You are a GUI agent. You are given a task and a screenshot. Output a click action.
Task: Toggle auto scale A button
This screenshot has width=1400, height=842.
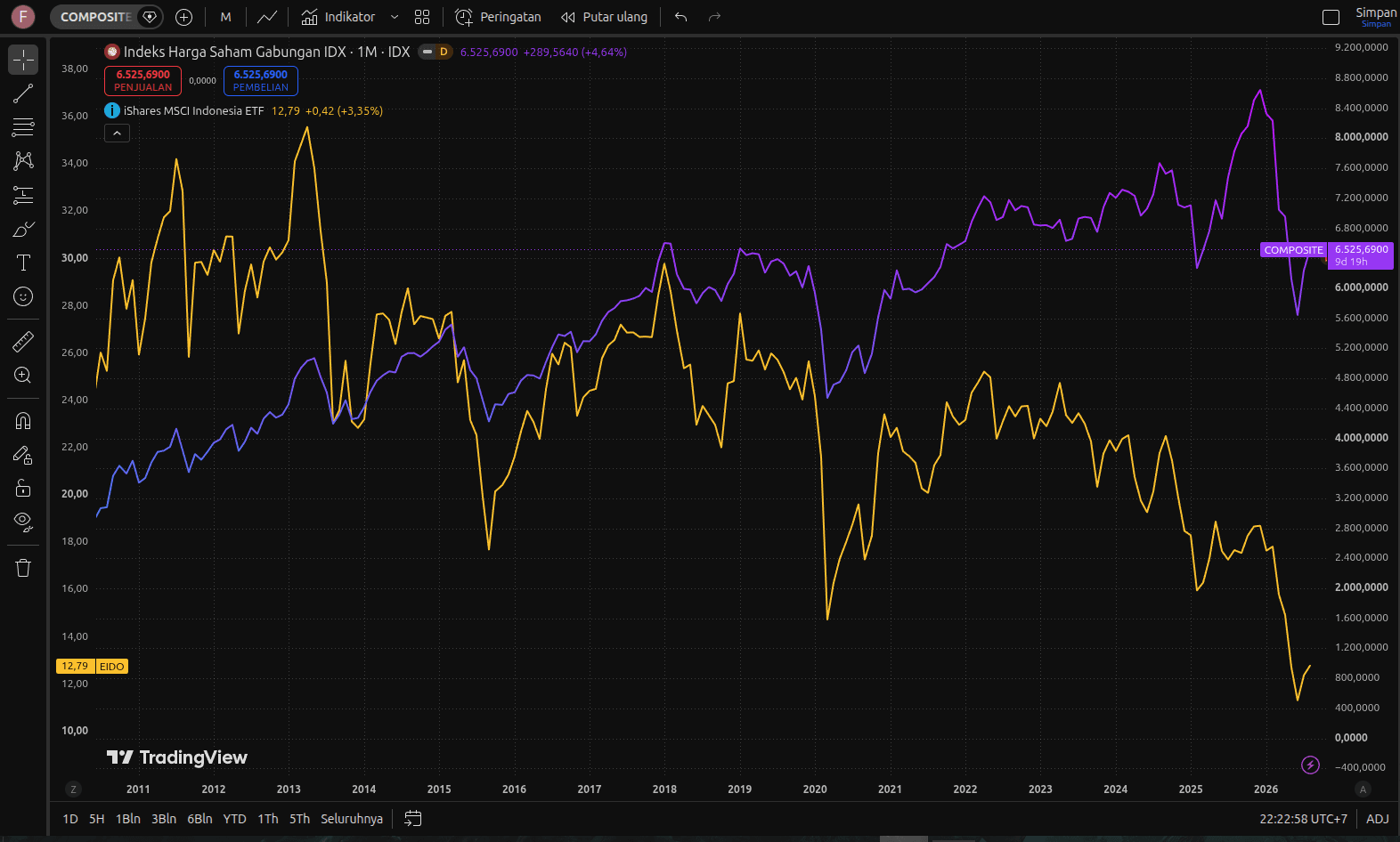click(x=1363, y=789)
